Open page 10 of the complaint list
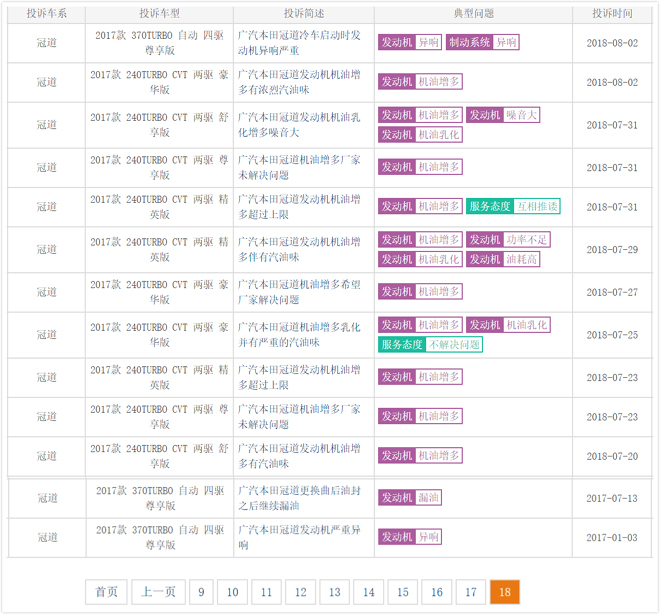The image size is (660, 615). [x=232, y=592]
